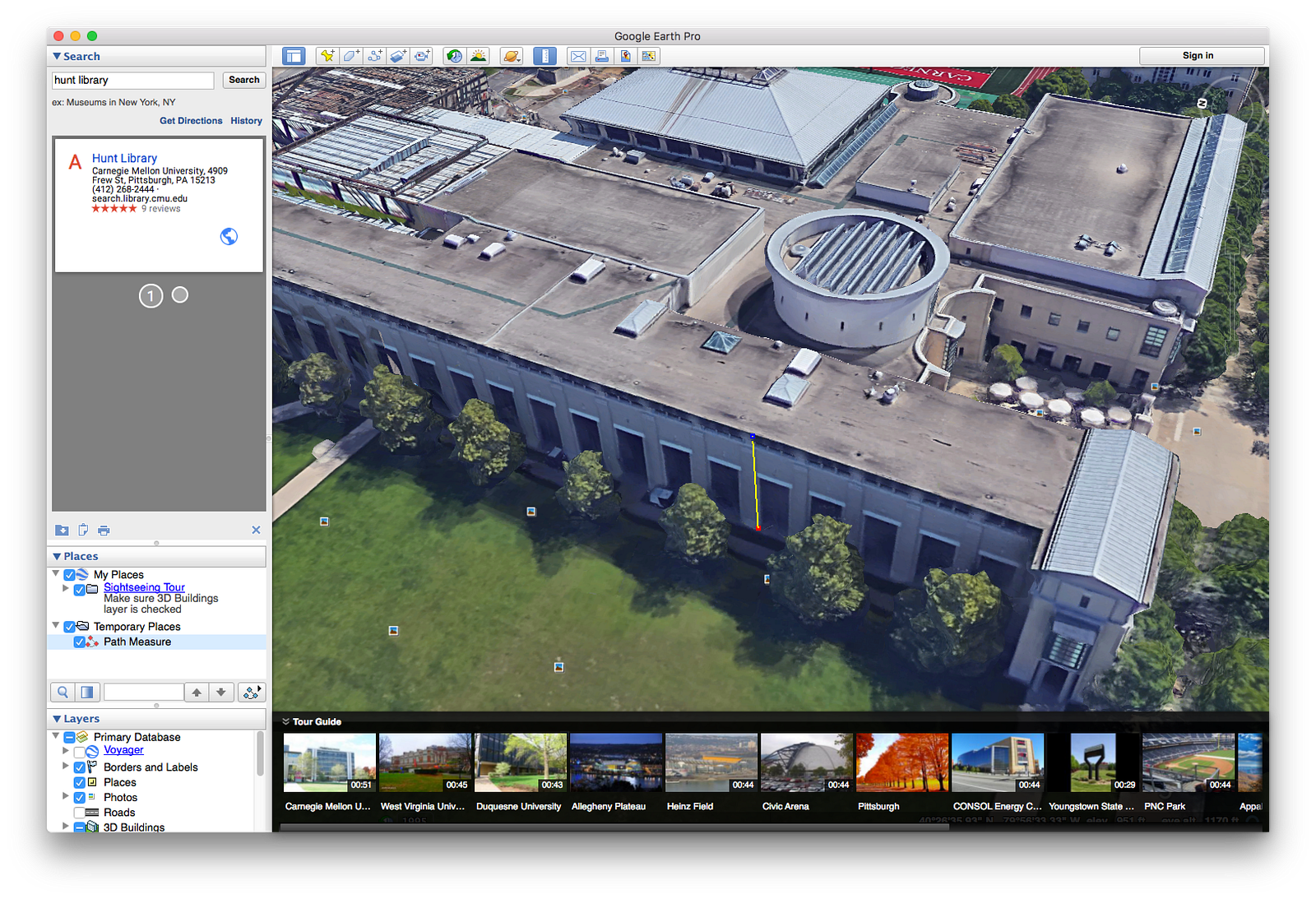Image resolution: width=1316 pixels, height=899 pixels.
Task: Show historical imagery clock icon
Action: (x=454, y=56)
